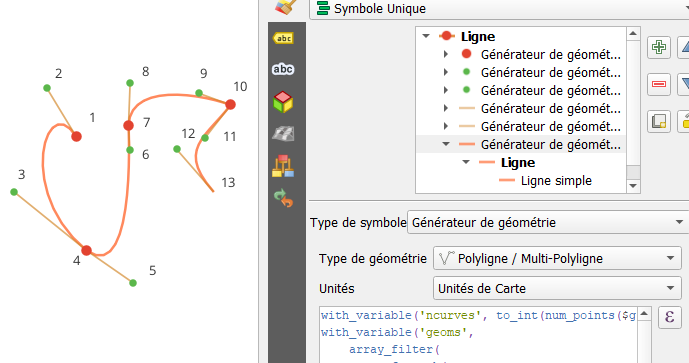Open the History undo/redo tab icon
The width and height of the screenshot is (689, 363).
[x=283, y=198]
